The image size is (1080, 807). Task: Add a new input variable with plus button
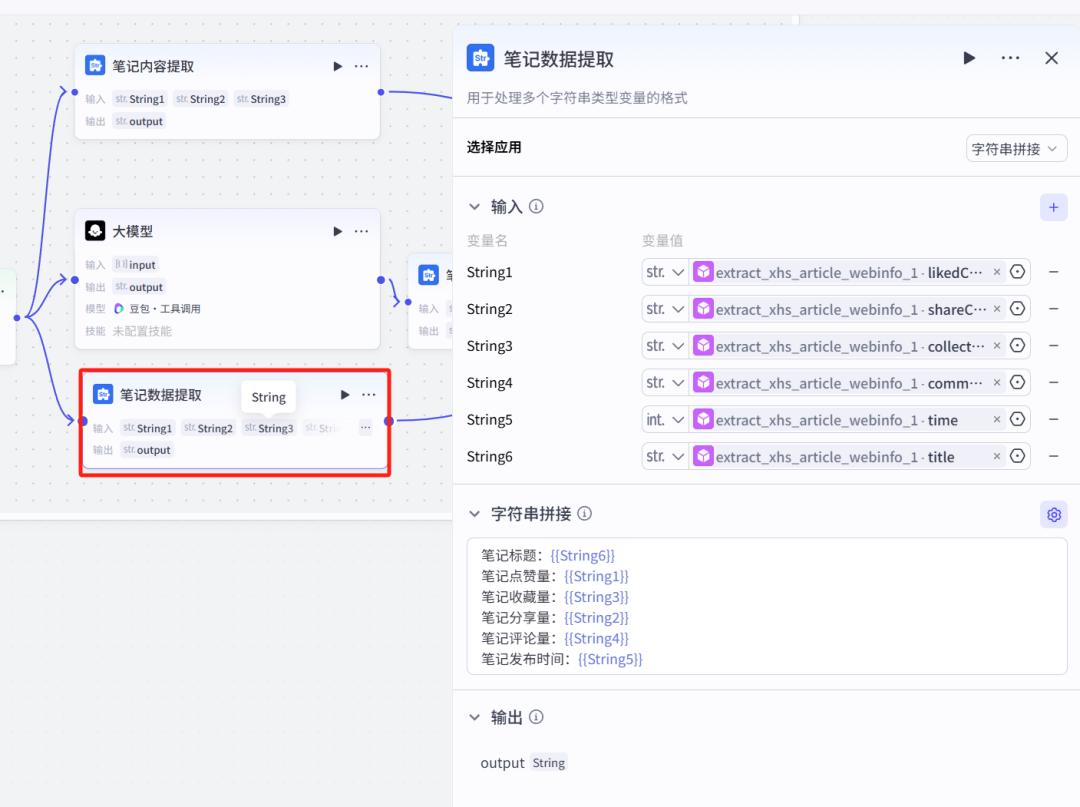(1053, 207)
